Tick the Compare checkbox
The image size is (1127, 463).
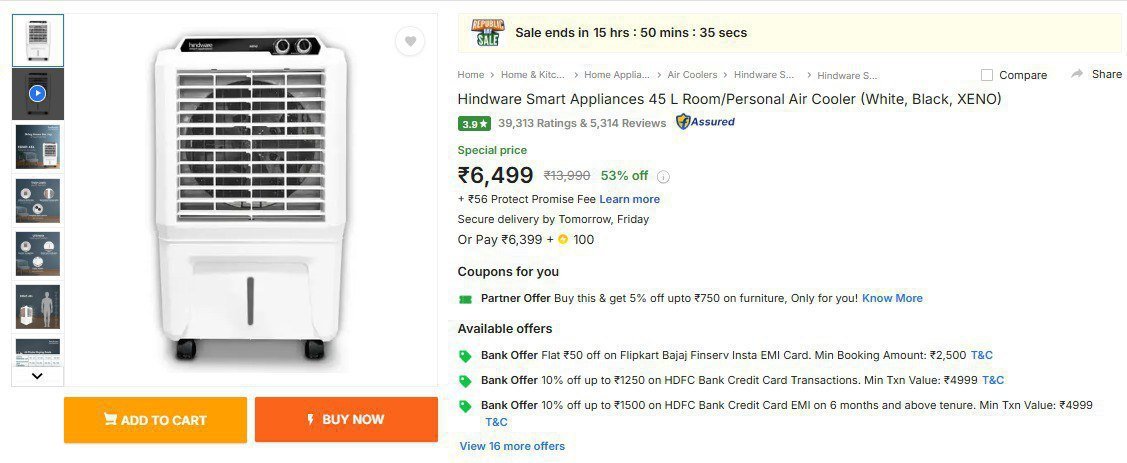click(x=987, y=75)
